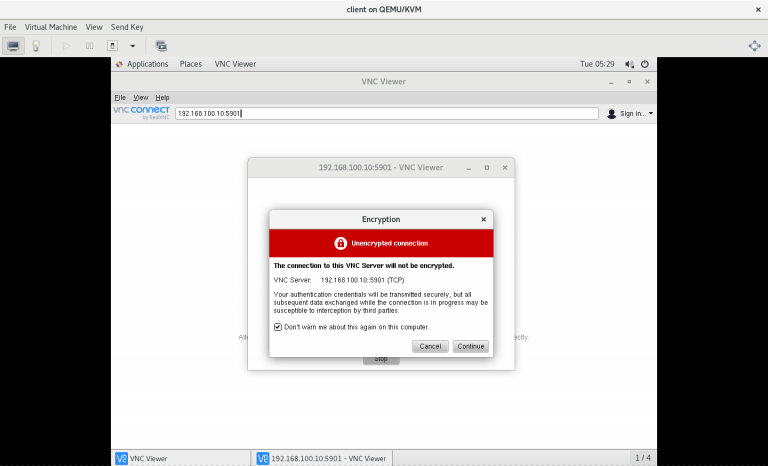The image size is (768, 466).
Task: Open the GNOME Applications menu
Action: [x=142, y=64]
